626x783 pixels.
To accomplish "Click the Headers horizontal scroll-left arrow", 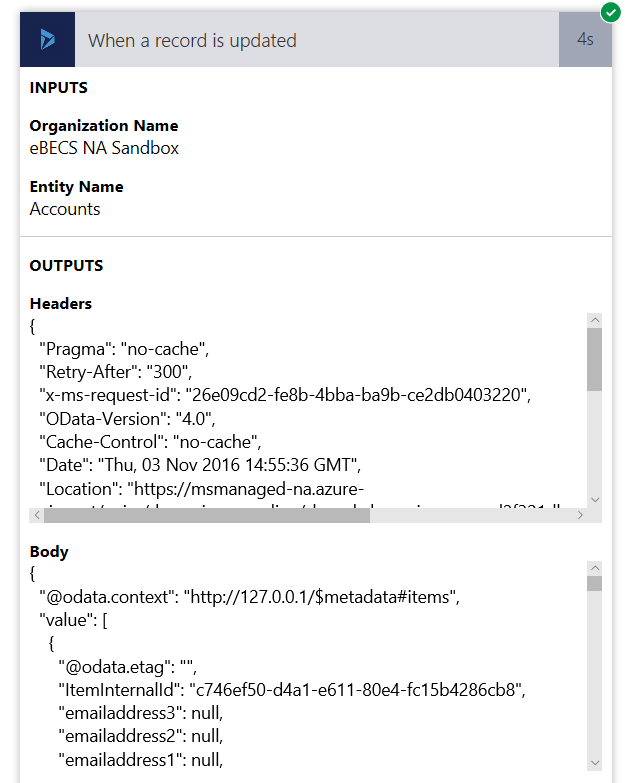I will 36,515.
